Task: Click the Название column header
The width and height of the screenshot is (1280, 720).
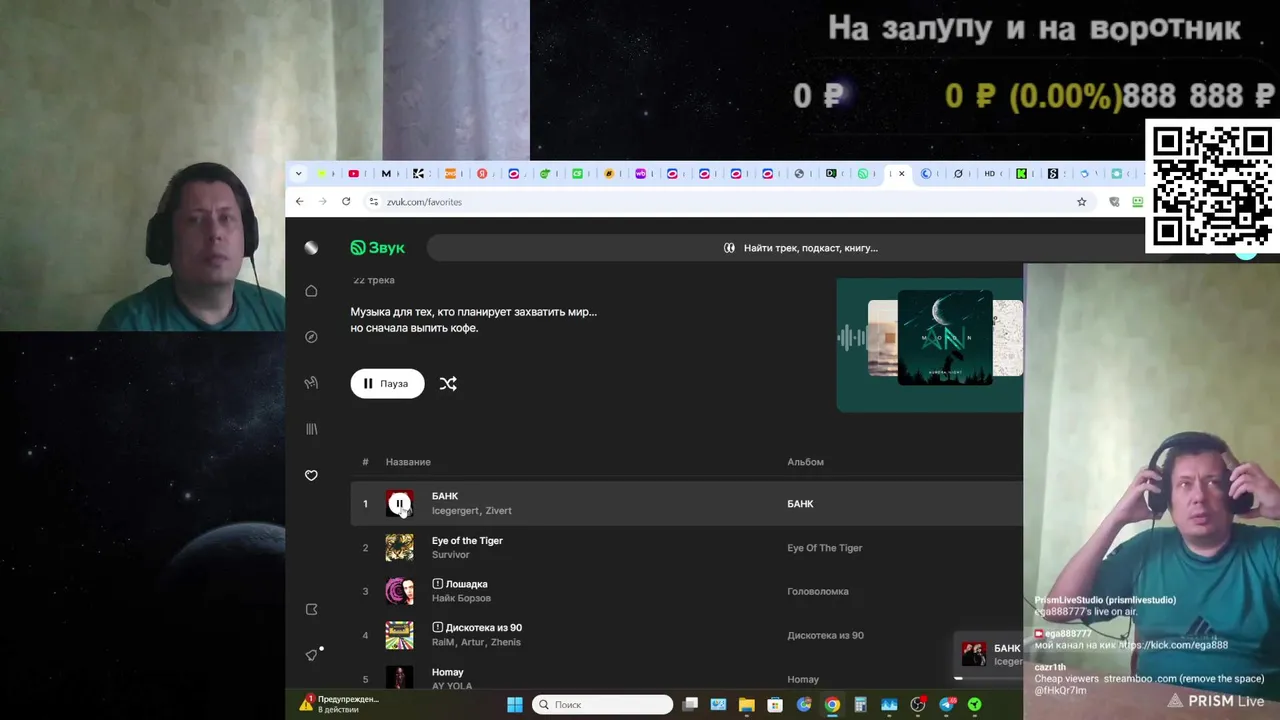Action: point(408,462)
